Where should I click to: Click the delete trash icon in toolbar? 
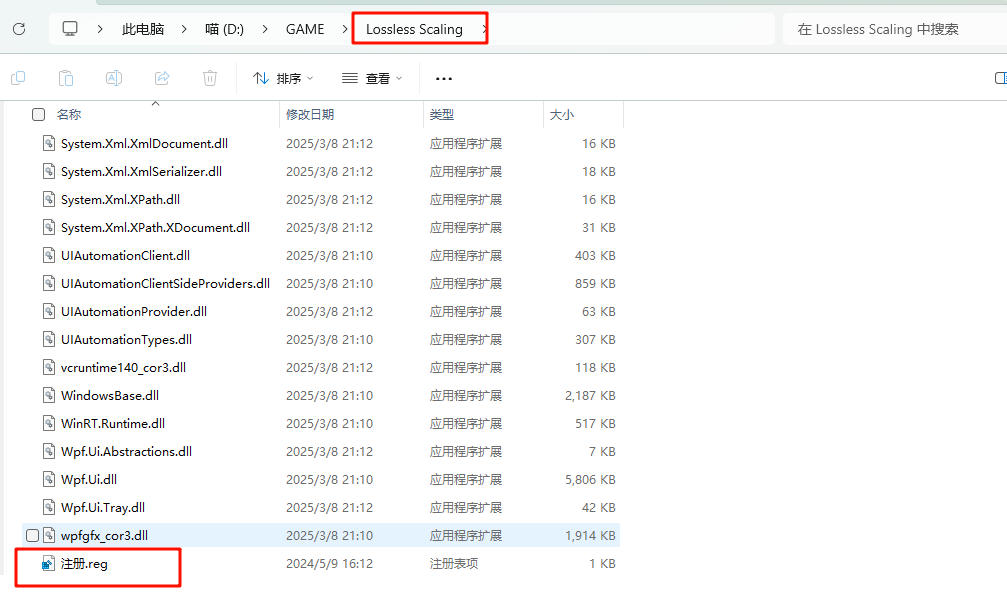[x=210, y=78]
